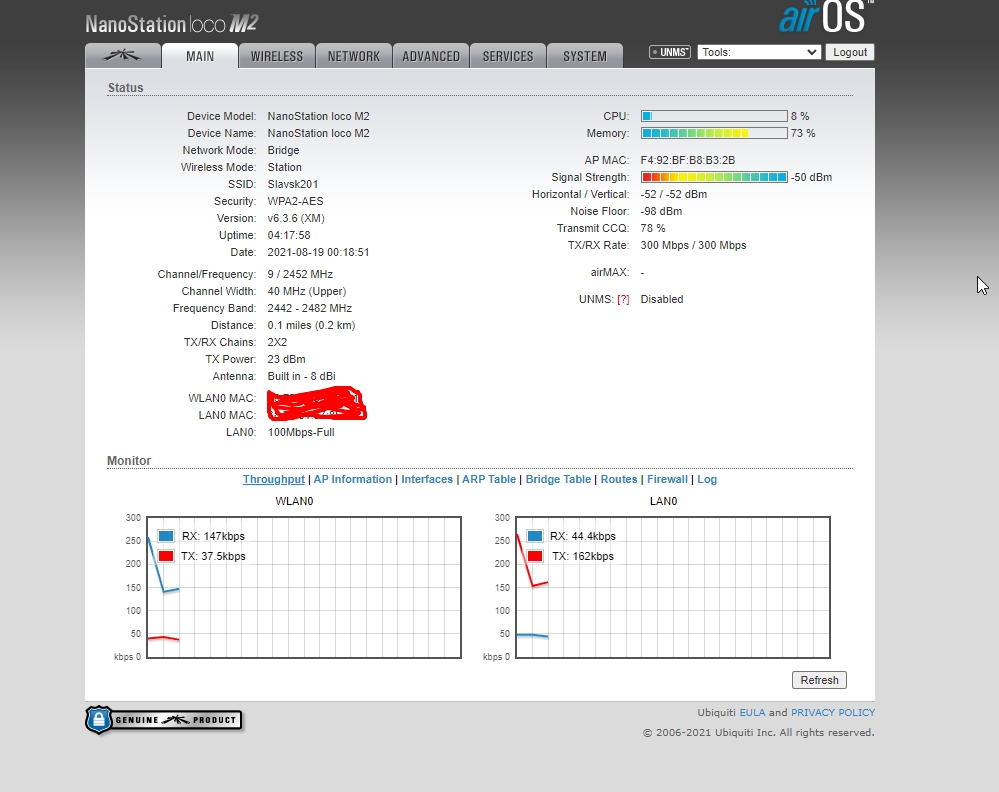Click the Uptime value 04:17:58

tap(289, 235)
